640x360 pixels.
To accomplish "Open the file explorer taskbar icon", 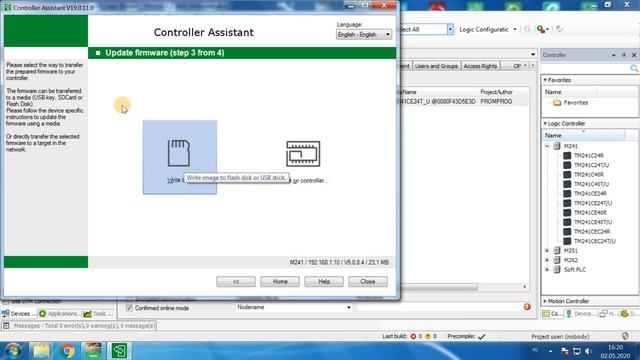I will 41,351.
